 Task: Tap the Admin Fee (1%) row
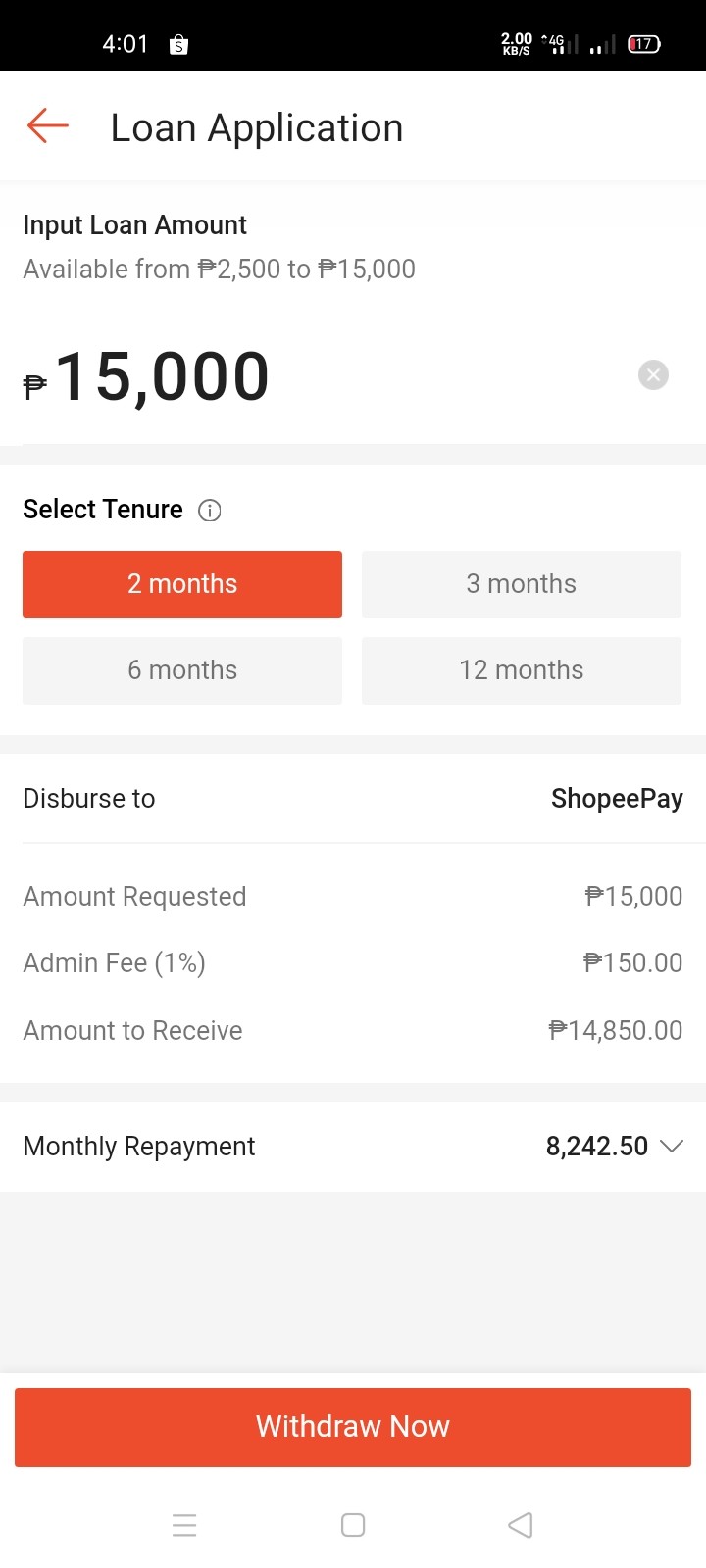coord(353,963)
